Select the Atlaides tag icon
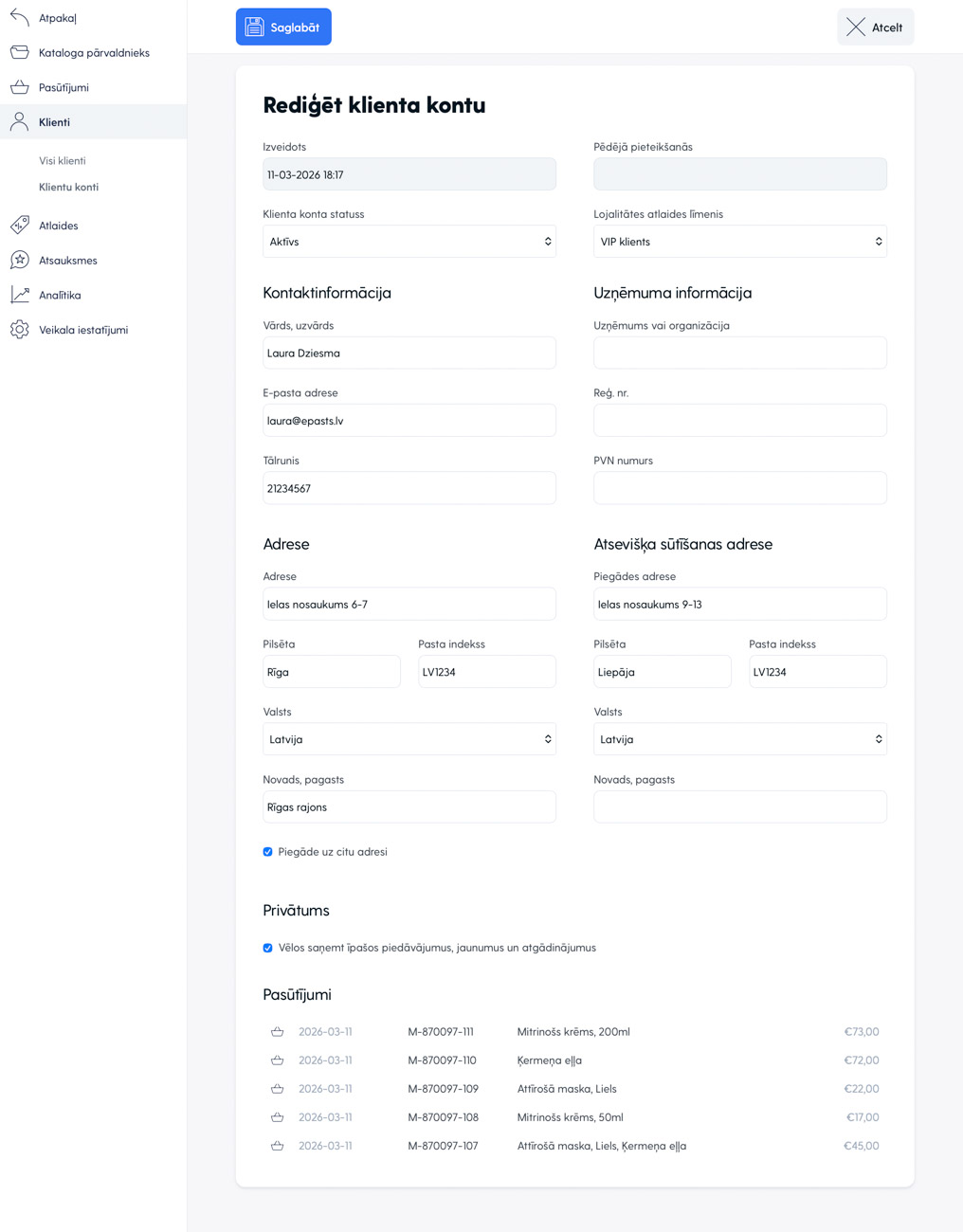The width and height of the screenshot is (963, 1232). [x=20, y=226]
